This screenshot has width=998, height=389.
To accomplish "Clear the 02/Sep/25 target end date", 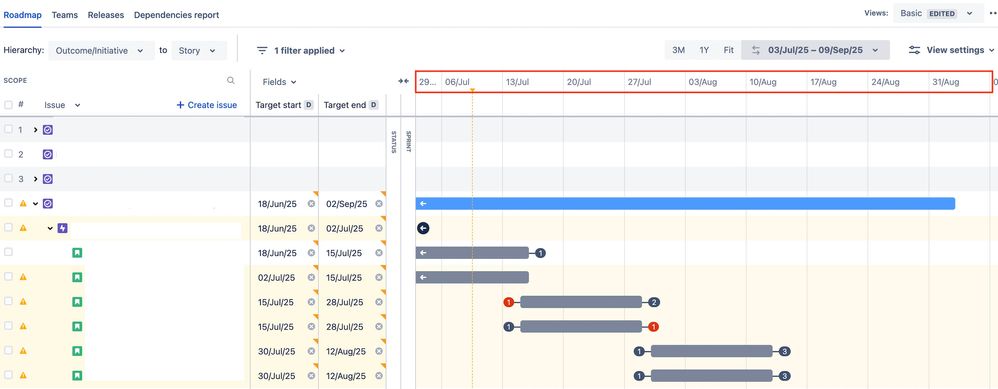I will 379,204.
